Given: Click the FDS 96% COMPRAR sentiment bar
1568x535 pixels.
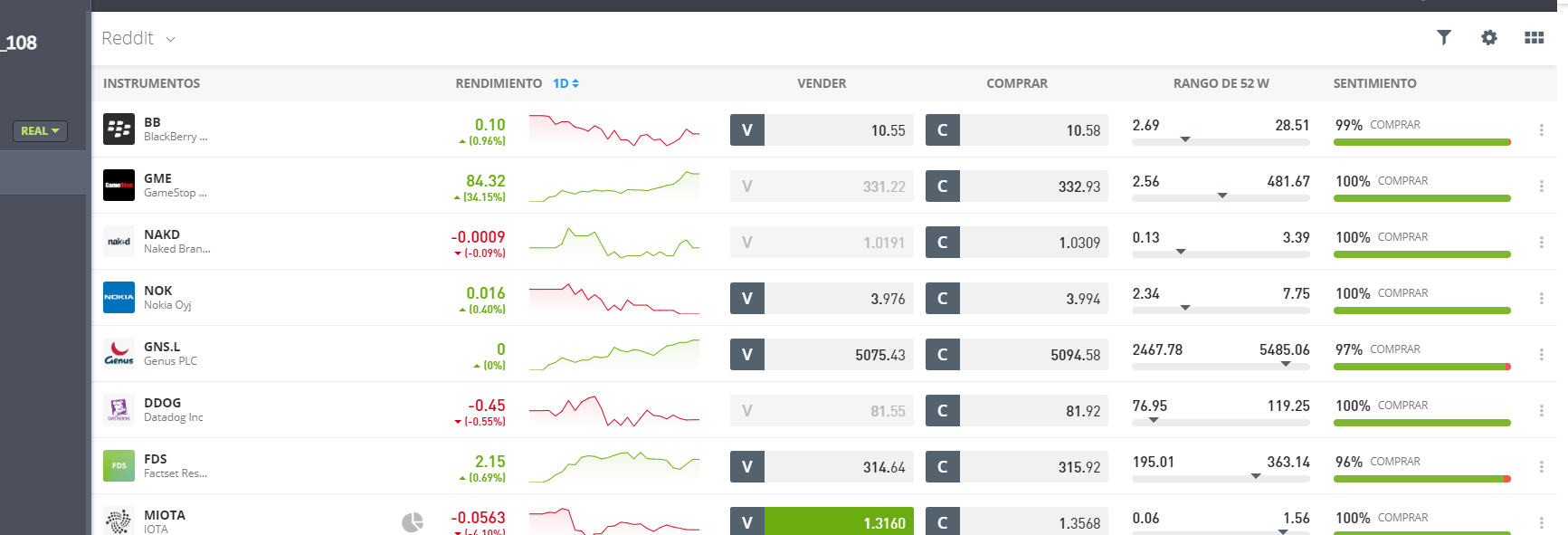Looking at the screenshot, I should tap(1422, 479).
